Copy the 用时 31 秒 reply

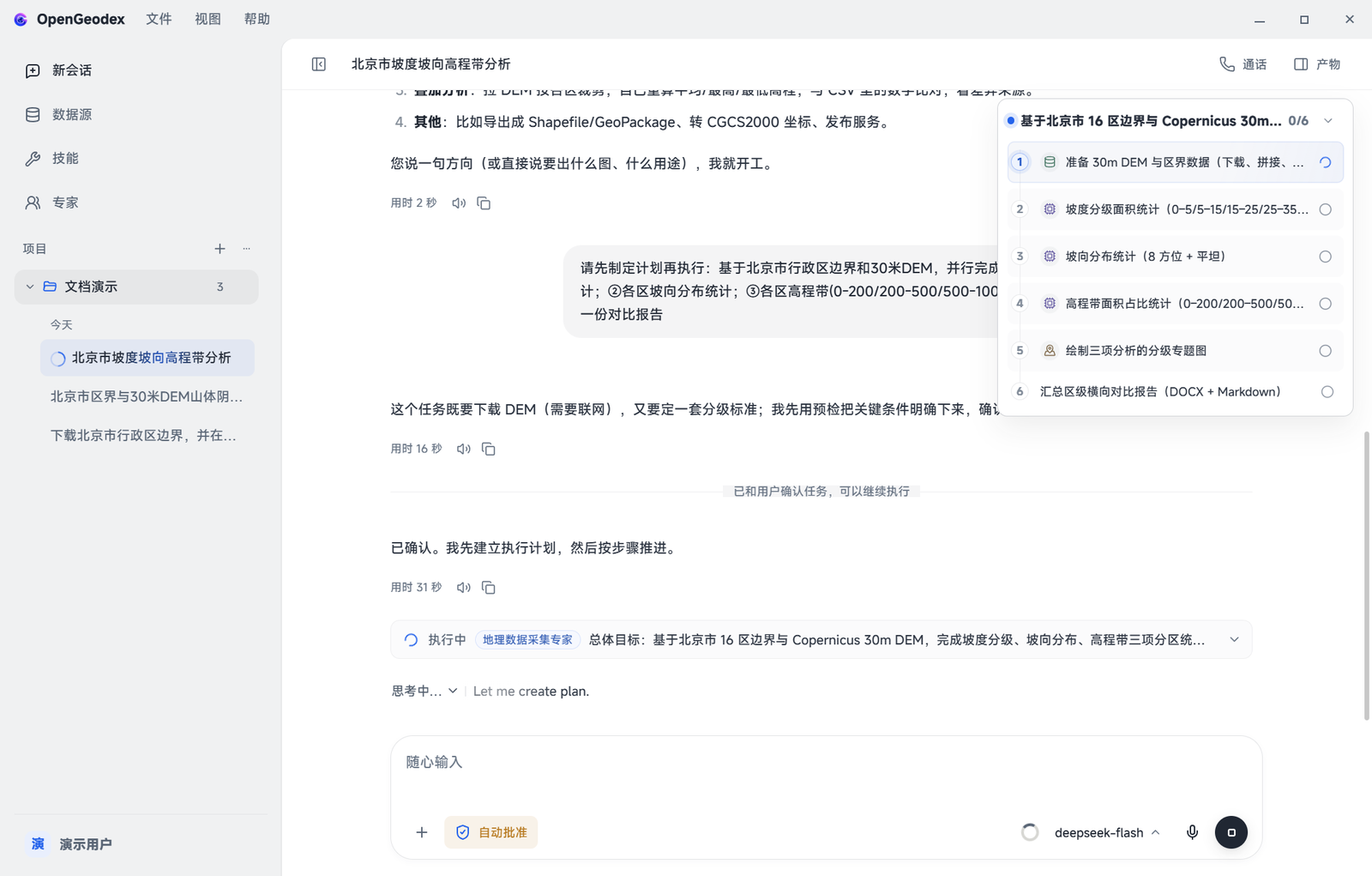coord(489,588)
